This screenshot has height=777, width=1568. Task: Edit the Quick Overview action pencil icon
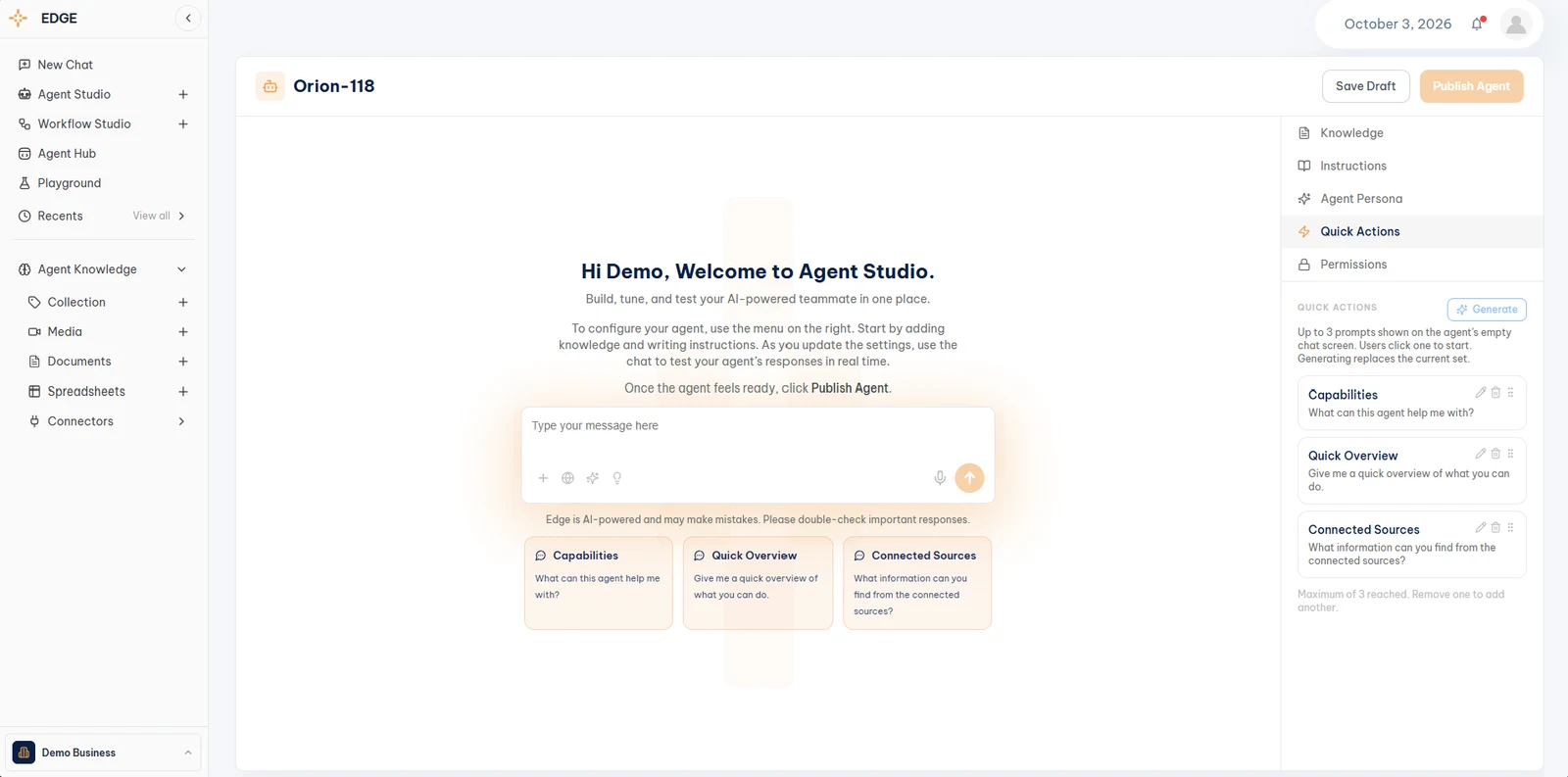click(1481, 453)
